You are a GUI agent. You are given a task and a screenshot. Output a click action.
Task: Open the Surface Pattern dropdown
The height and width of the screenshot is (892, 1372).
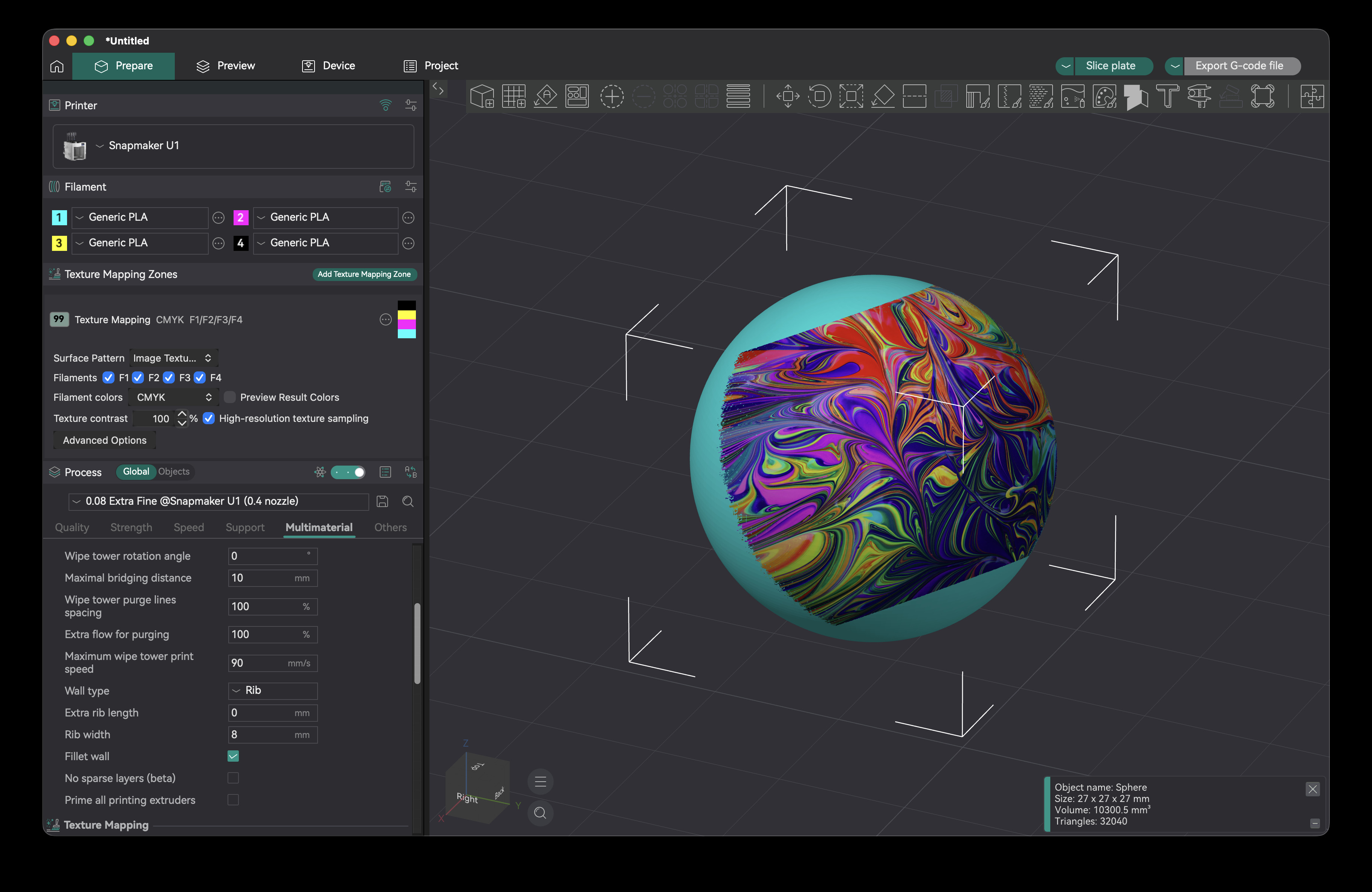(x=174, y=358)
